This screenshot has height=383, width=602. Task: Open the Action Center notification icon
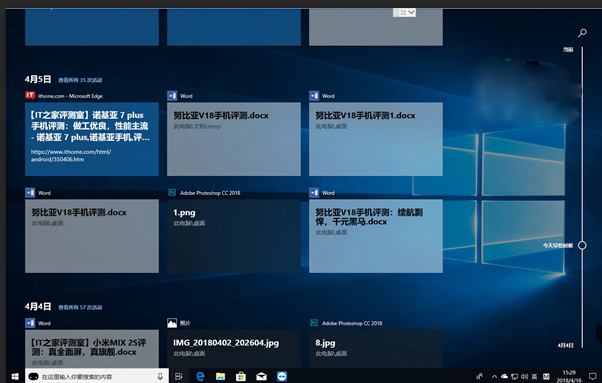coord(593,377)
